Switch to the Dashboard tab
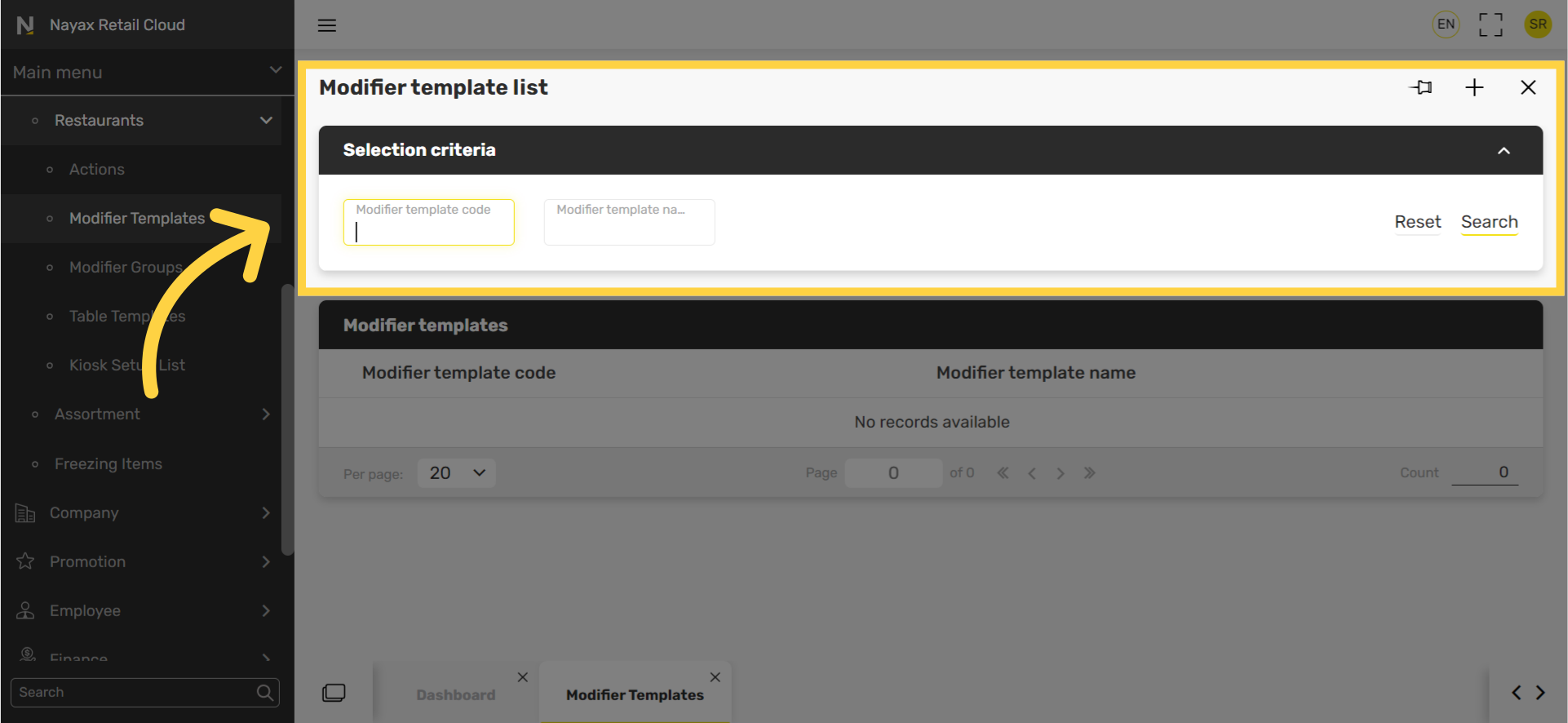Screen dimensions: 1568x723 coord(455,694)
